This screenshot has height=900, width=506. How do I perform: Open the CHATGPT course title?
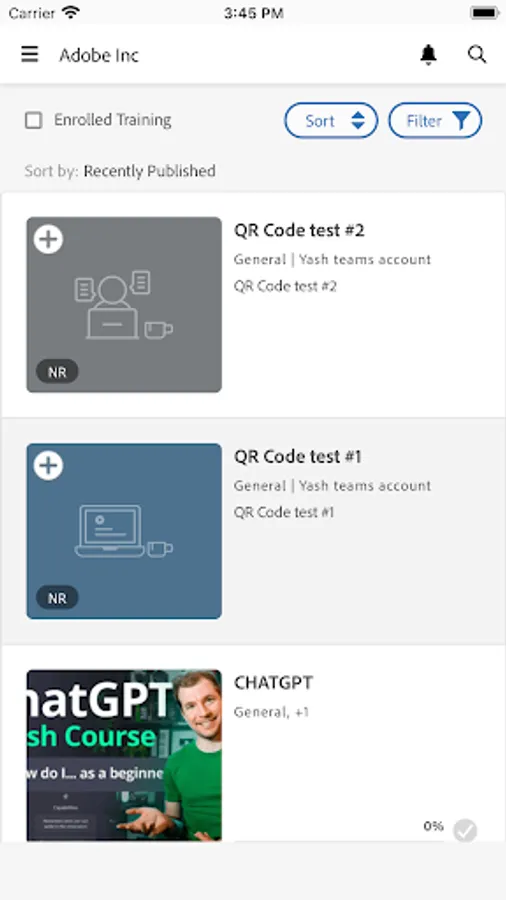[274, 683]
